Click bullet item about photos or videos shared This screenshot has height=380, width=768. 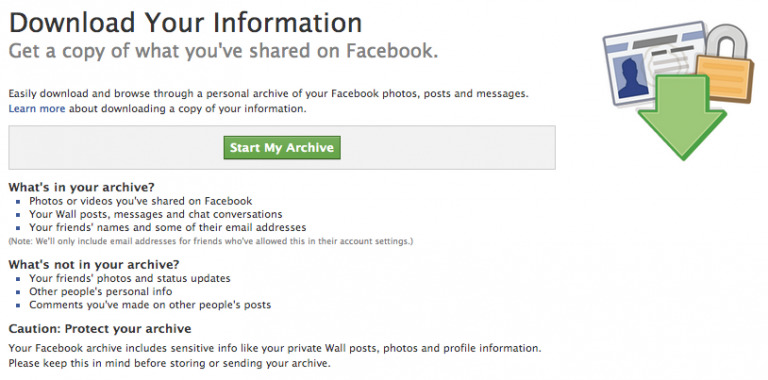(x=141, y=201)
